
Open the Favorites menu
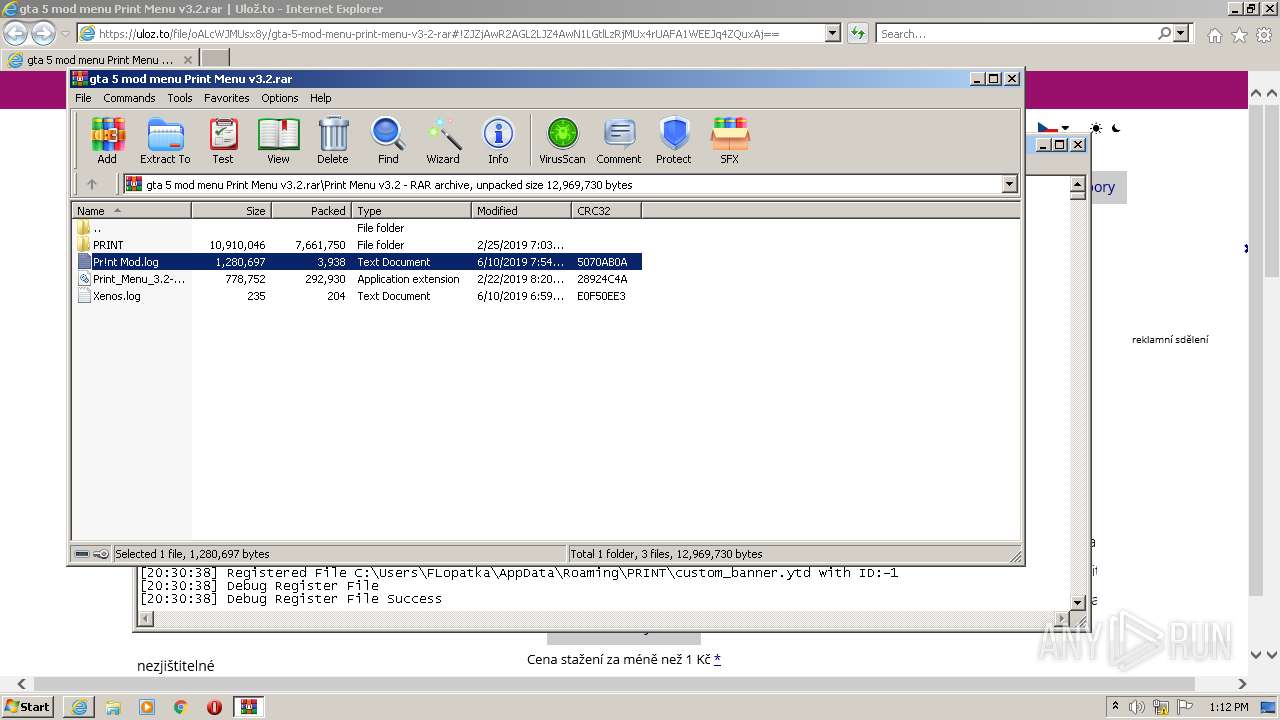(227, 98)
